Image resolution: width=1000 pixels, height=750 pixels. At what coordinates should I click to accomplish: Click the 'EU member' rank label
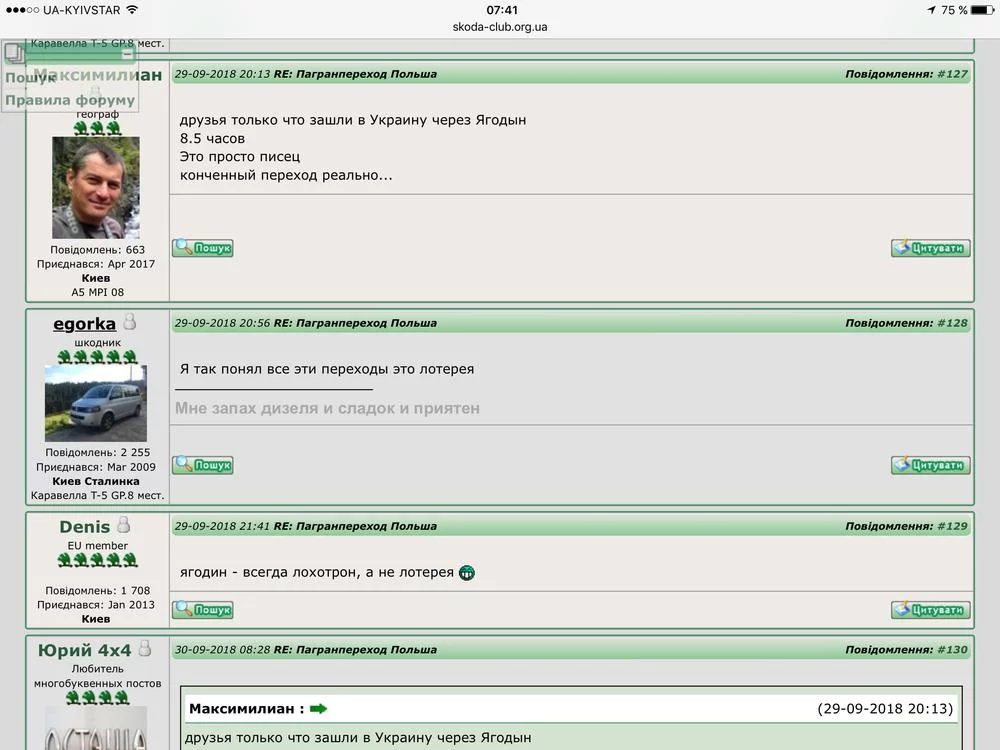[x=98, y=546]
